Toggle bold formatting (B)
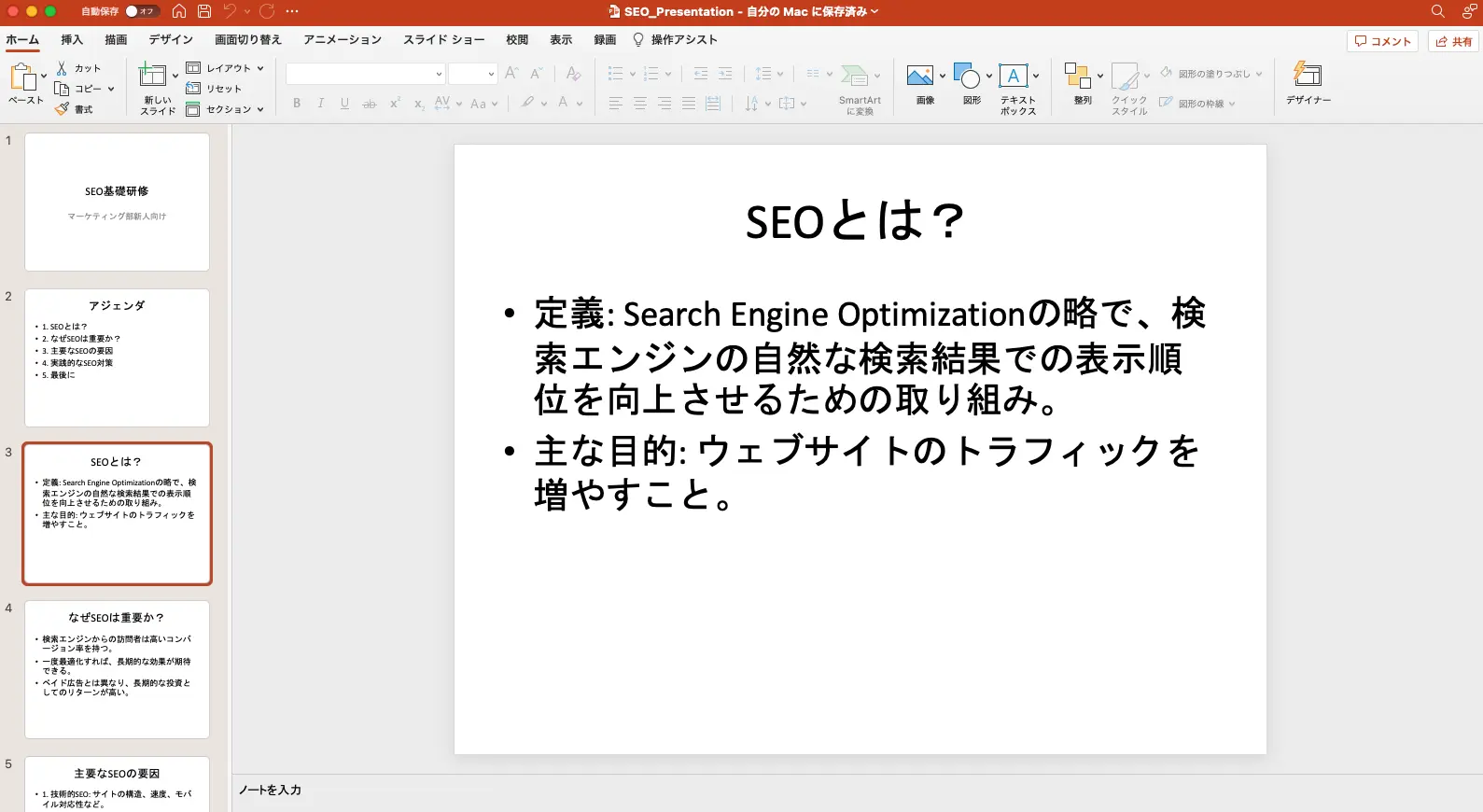The width and height of the screenshot is (1483, 812). [x=297, y=104]
